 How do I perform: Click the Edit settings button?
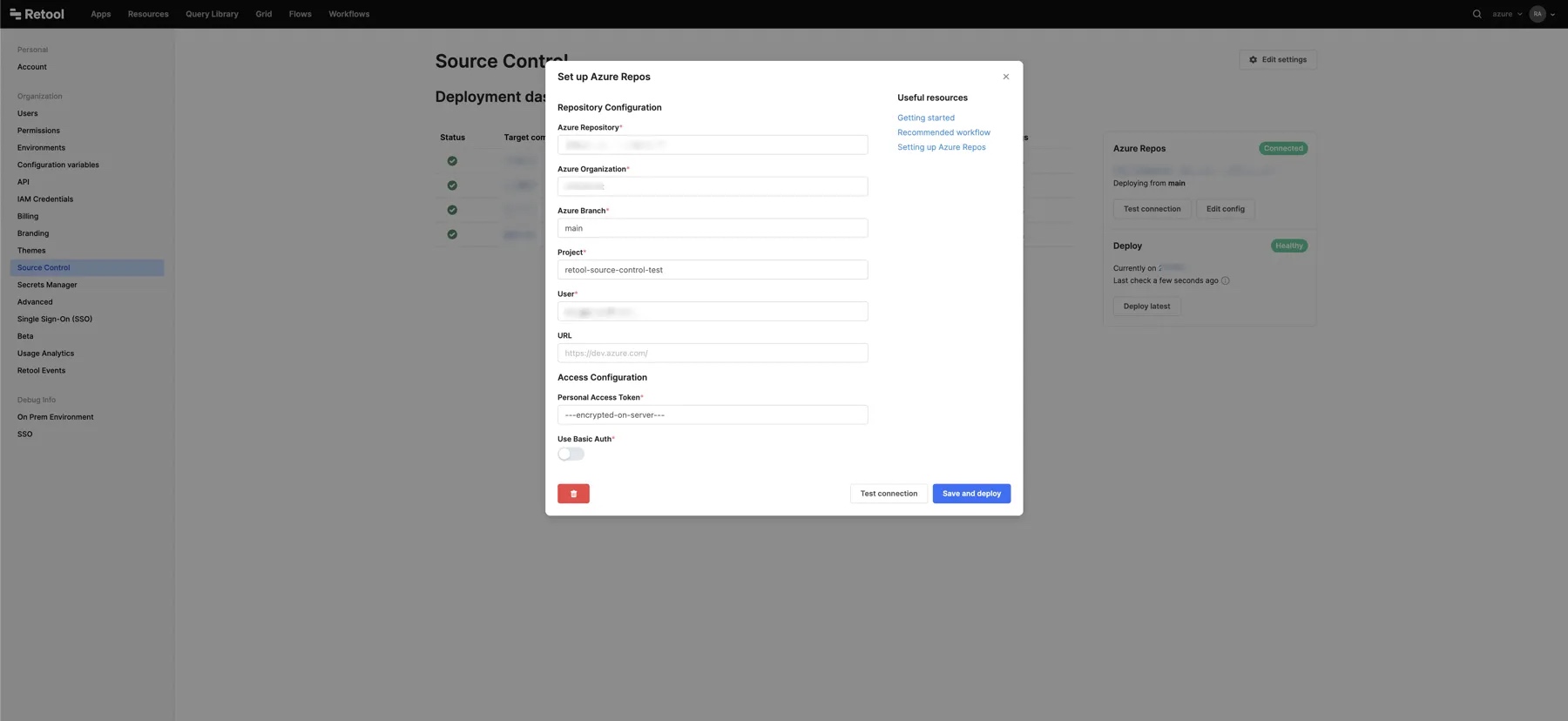coord(1278,59)
